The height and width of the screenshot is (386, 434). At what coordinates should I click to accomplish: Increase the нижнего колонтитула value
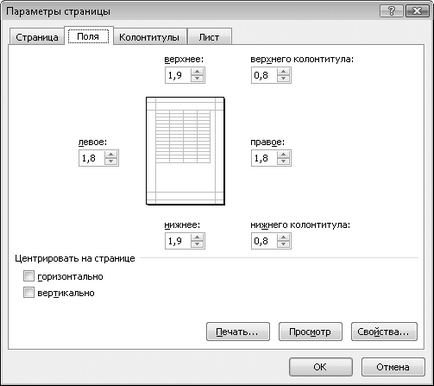pos(283,237)
